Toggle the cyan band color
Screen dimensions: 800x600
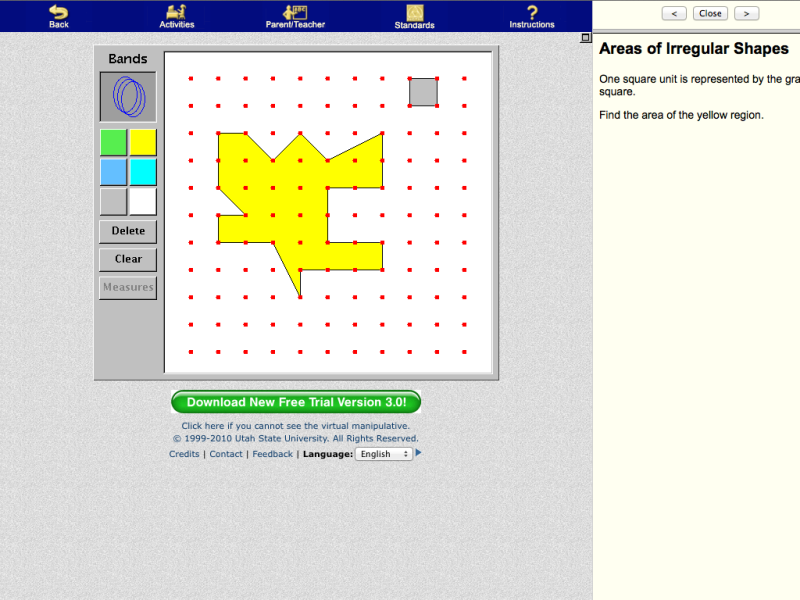click(143, 171)
